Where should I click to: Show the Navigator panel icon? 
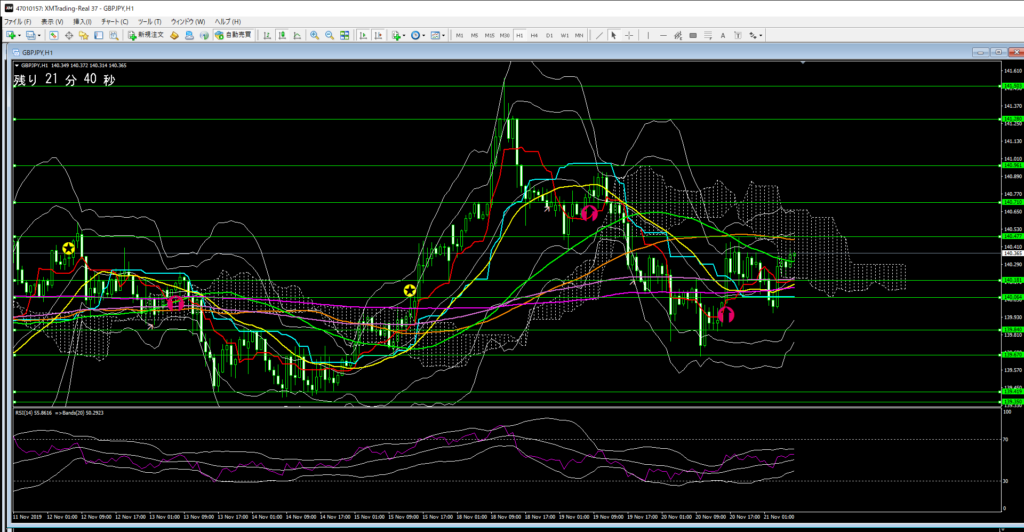pyautogui.click(x=84, y=35)
